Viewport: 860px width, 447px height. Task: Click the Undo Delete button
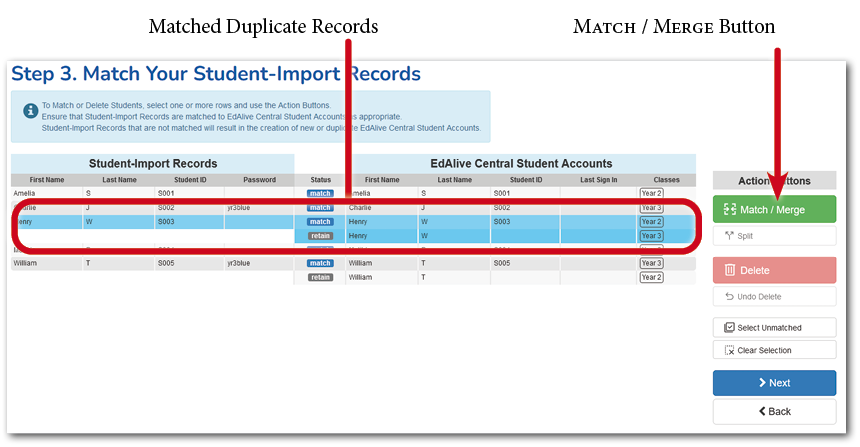click(774, 297)
